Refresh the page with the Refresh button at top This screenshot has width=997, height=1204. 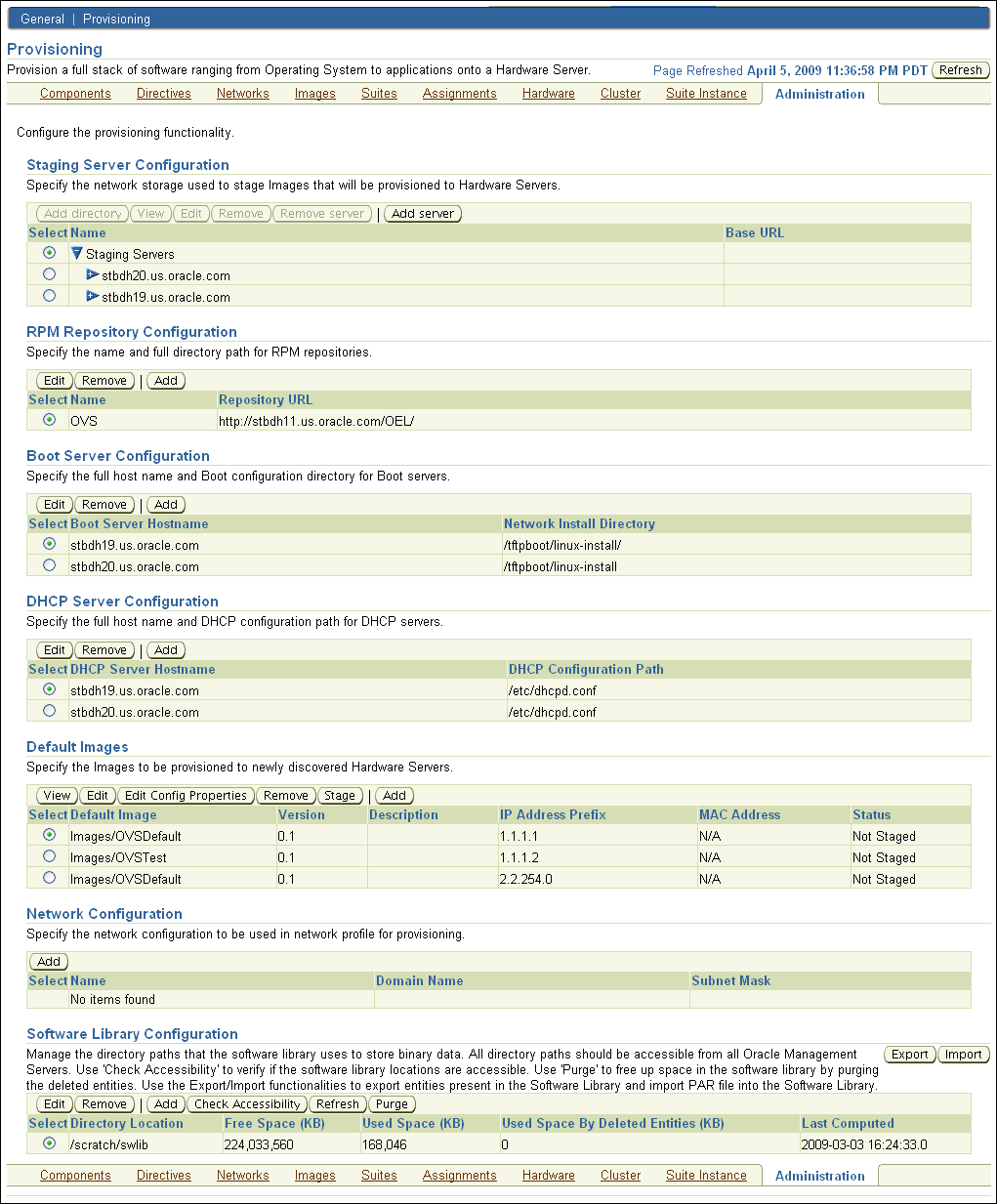pos(961,70)
